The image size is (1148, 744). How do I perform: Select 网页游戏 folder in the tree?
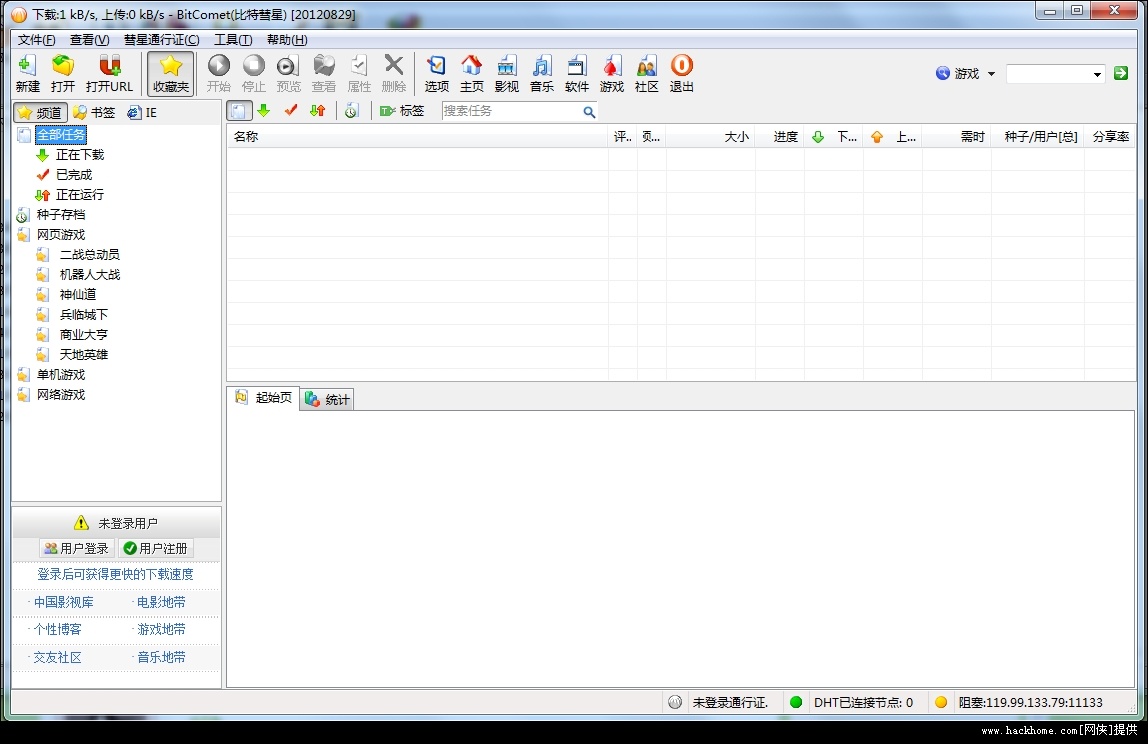[x=61, y=234]
